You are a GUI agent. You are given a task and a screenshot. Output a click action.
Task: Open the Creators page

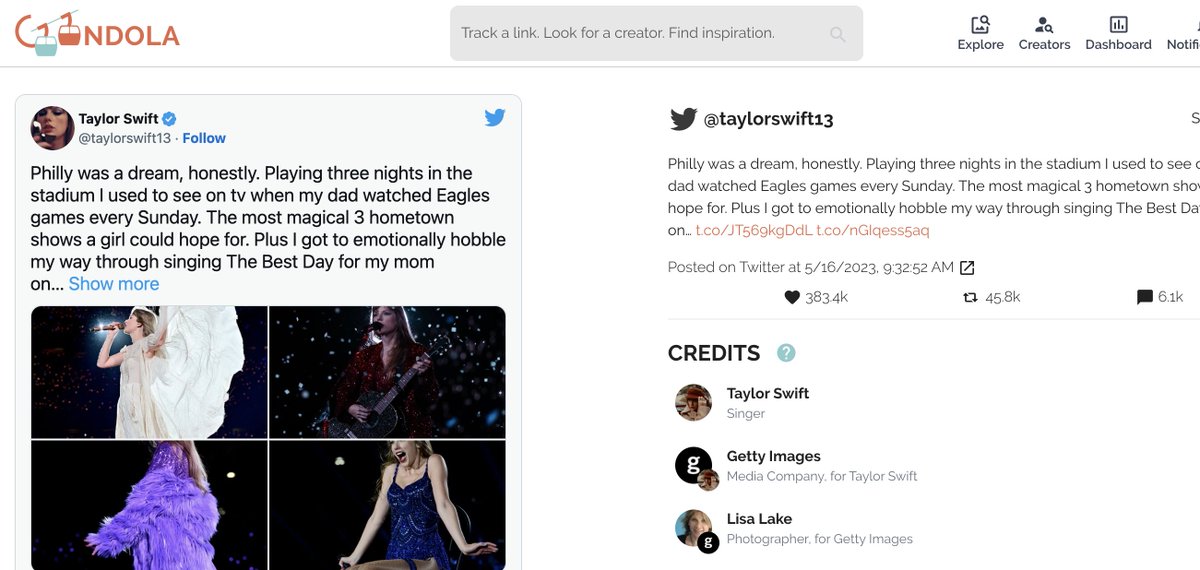(1044, 33)
